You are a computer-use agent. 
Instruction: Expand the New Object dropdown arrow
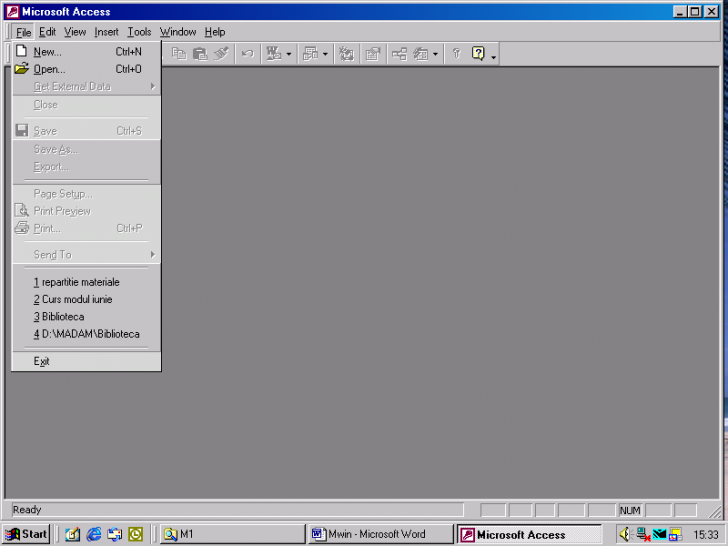(435, 54)
